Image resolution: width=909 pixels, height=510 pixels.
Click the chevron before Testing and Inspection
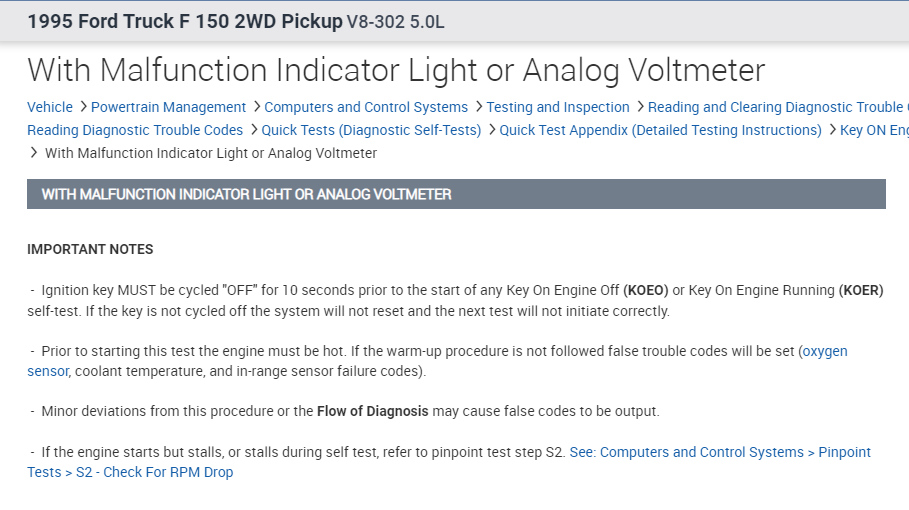(478, 107)
